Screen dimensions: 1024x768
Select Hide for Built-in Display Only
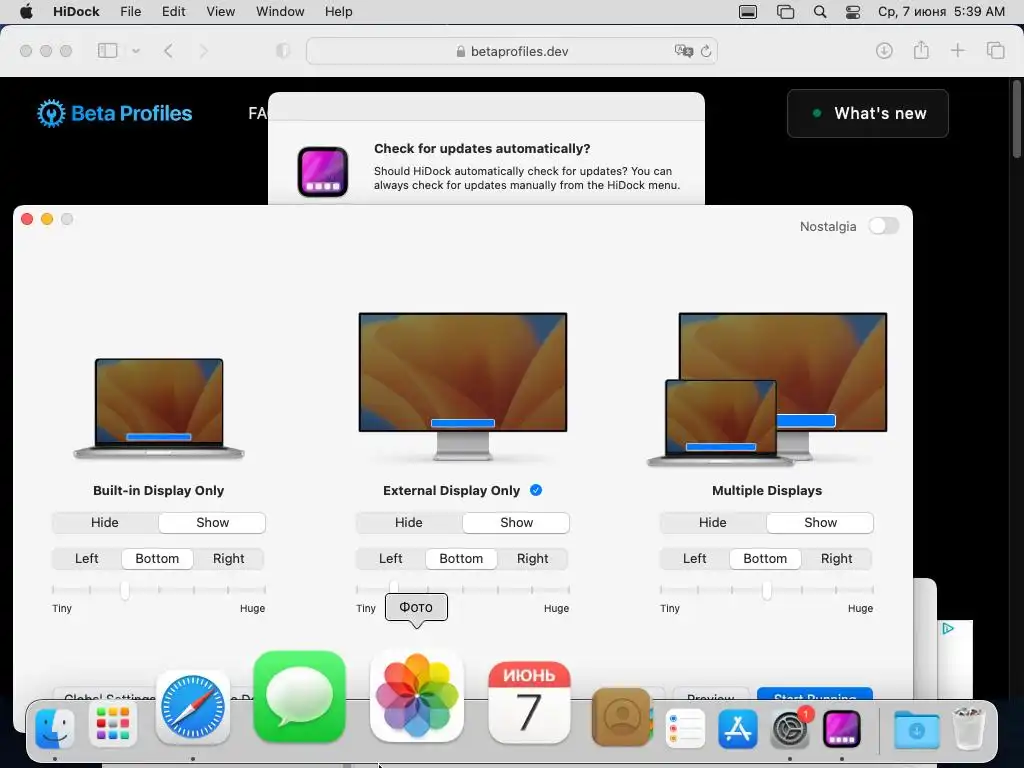104,522
